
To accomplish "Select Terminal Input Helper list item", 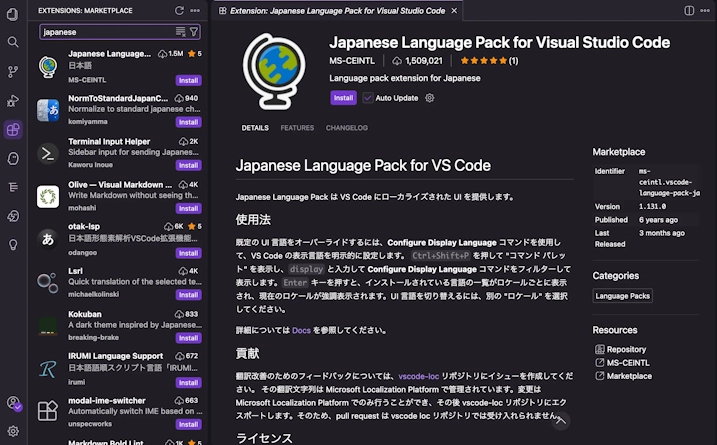I will click(119, 153).
